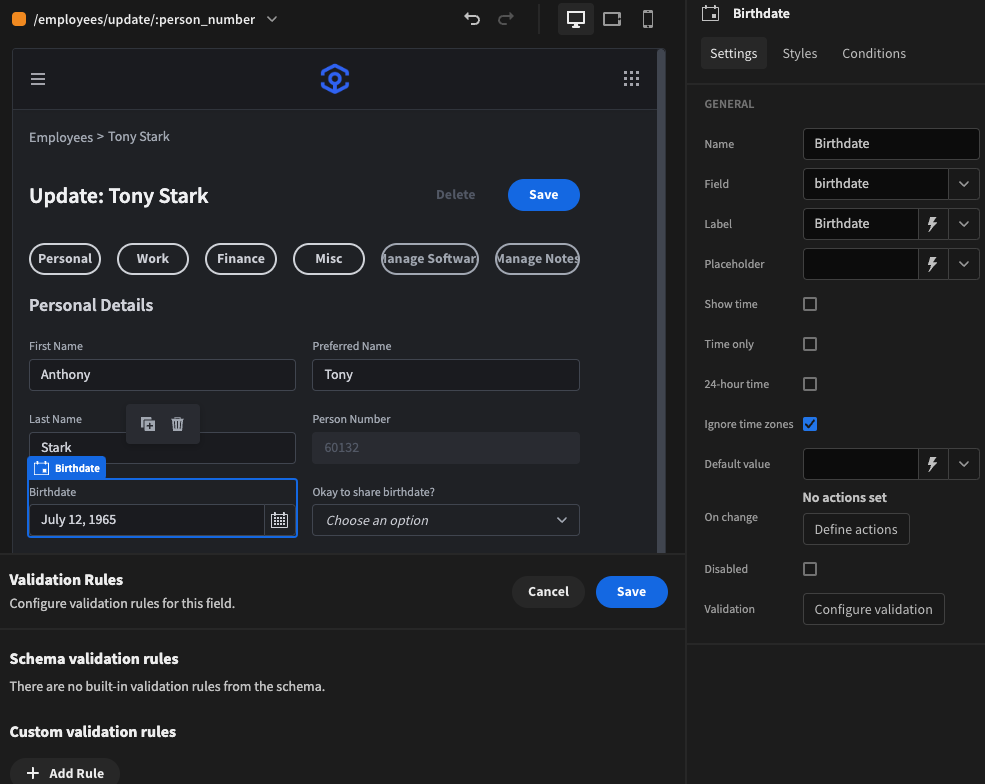Uncheck Ignore time zones

[810, 424]
